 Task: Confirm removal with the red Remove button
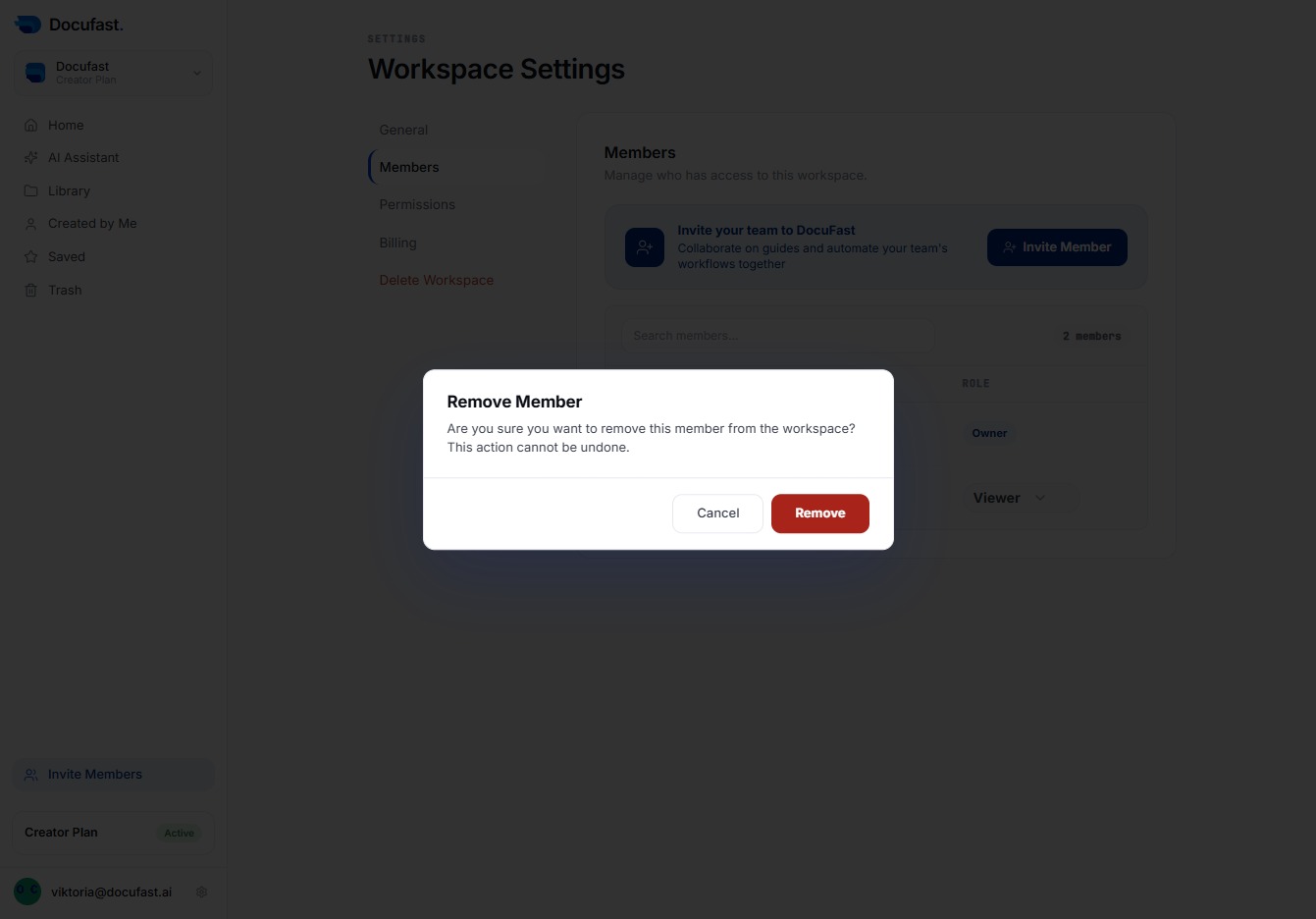tap(819, 514)
